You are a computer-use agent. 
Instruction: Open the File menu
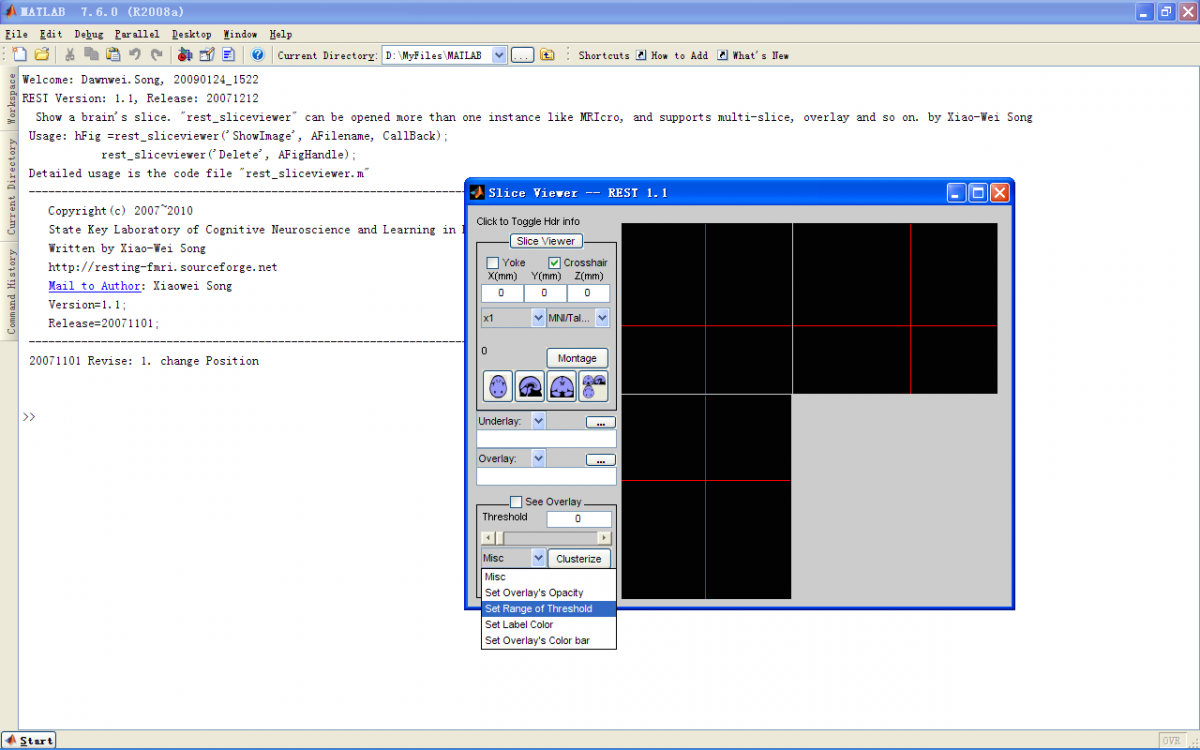(x=16, y=34)
